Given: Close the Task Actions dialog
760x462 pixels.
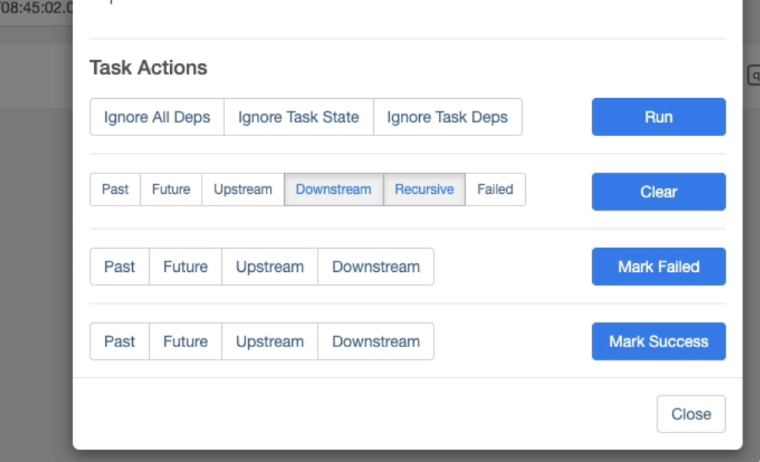Looking at the screenshot, I should click(691, 414).
